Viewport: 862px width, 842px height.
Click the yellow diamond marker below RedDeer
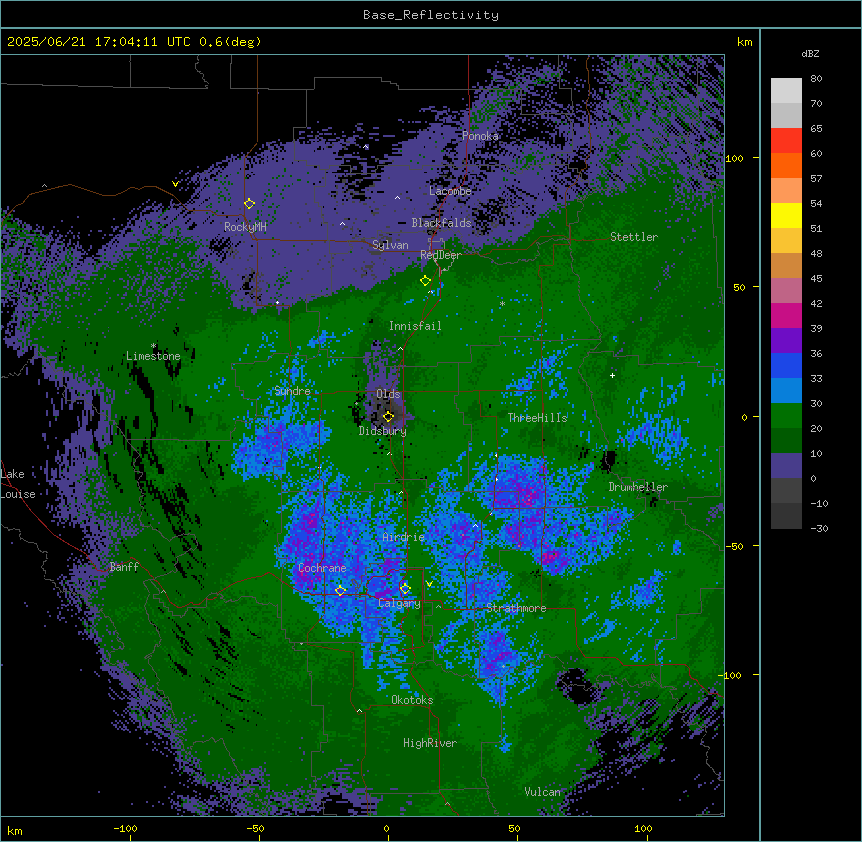click(425, 281)
